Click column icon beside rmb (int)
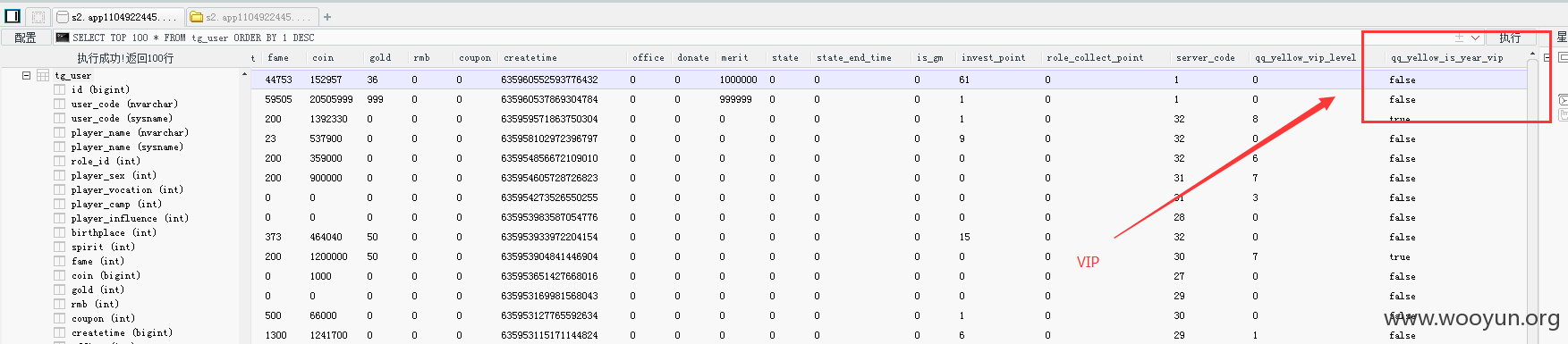 coord(59,304)
